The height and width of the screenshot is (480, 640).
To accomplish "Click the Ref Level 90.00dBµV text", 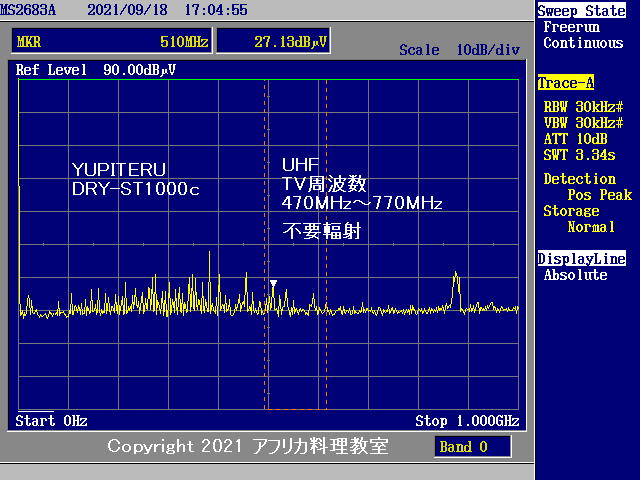I will click(96, 70).
